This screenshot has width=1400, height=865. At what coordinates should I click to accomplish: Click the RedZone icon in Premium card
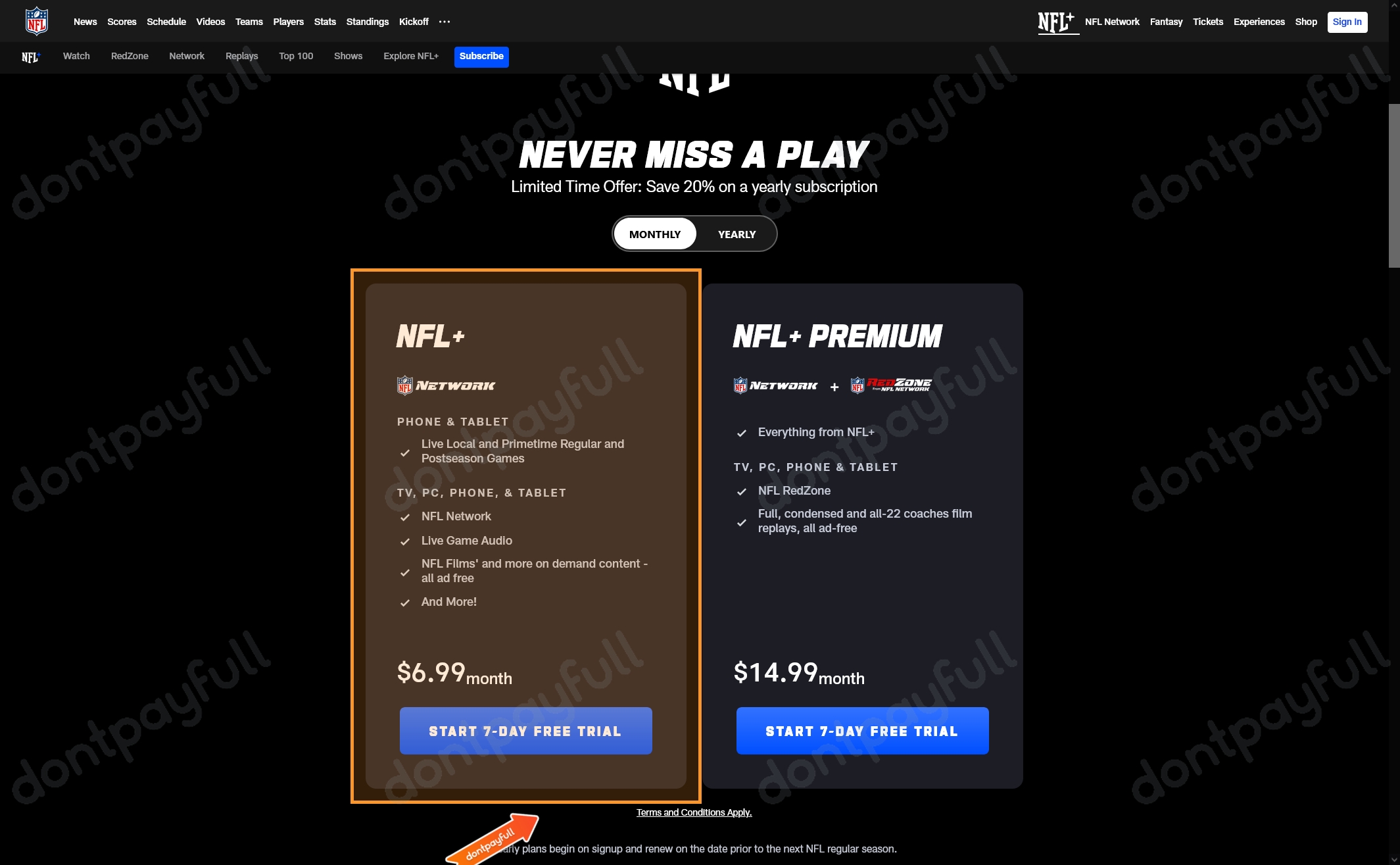click(x=887, y=384)
